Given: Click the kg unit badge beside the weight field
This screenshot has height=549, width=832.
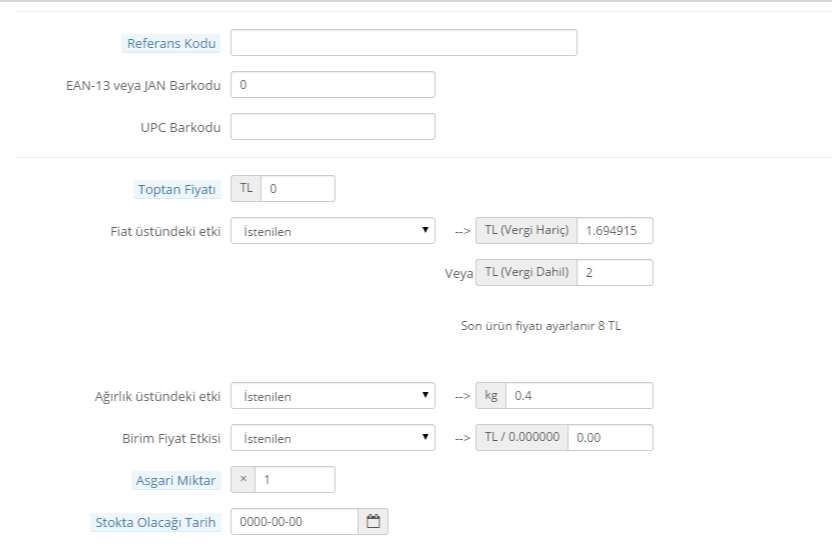Looking at the screenshot, I should (491, 396).
